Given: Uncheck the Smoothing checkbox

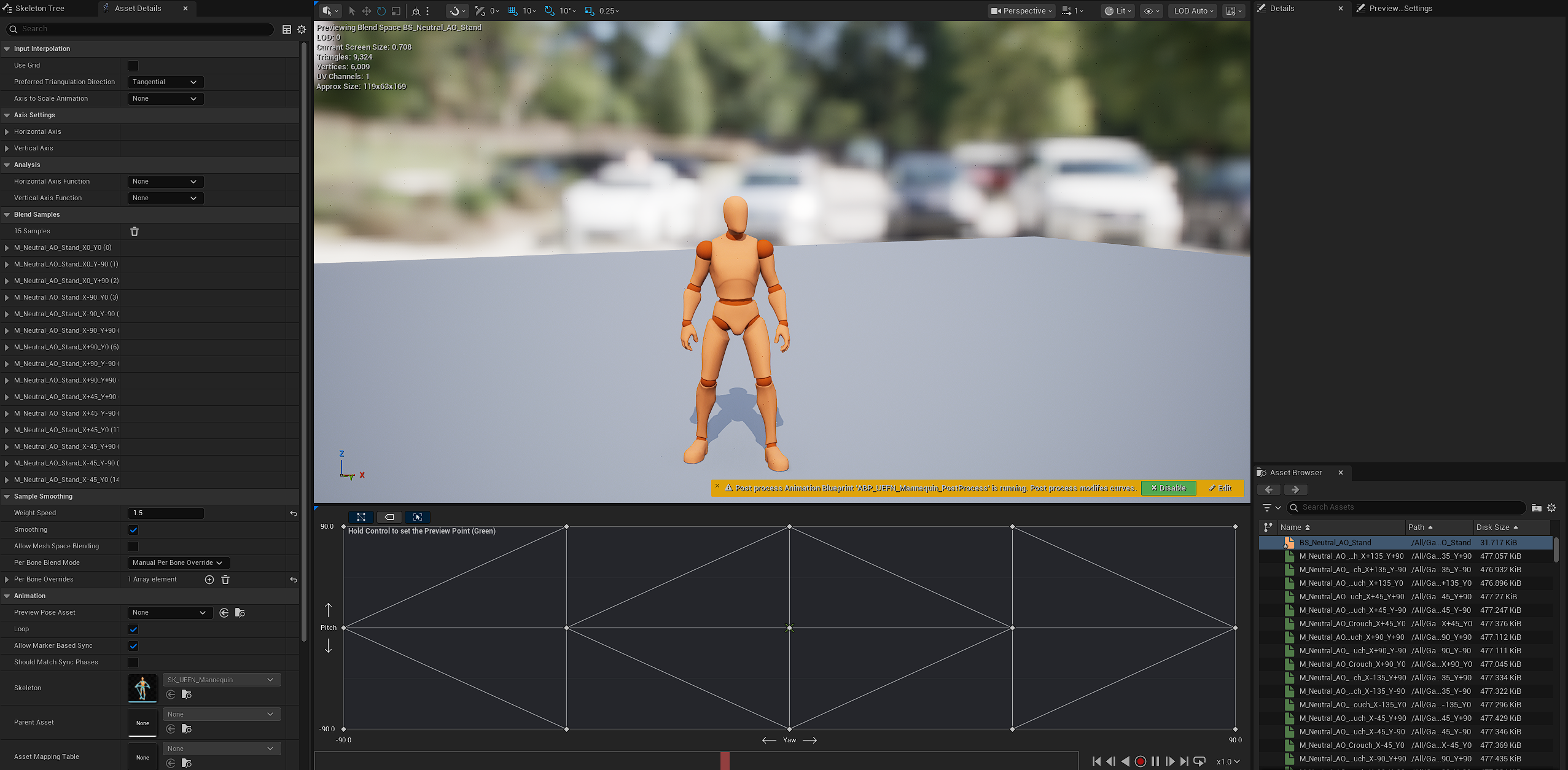Looking at the screenshot, I should click(x=133, y=530).
